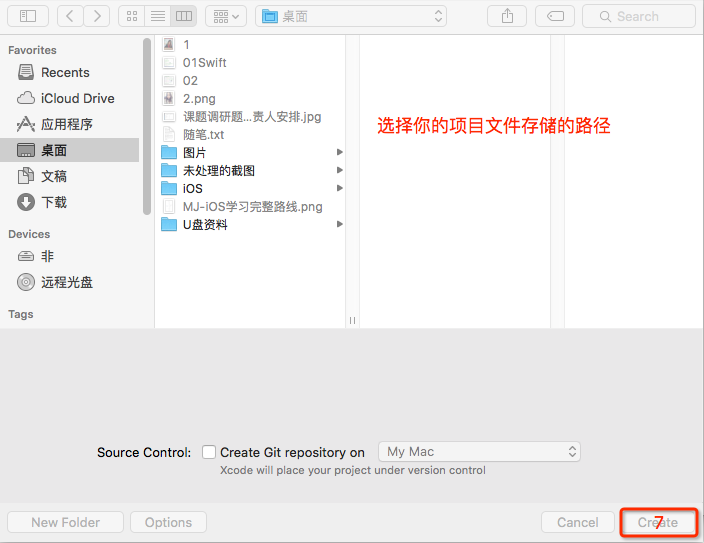Click the edit Tags toolbar button

coord(555,17)
